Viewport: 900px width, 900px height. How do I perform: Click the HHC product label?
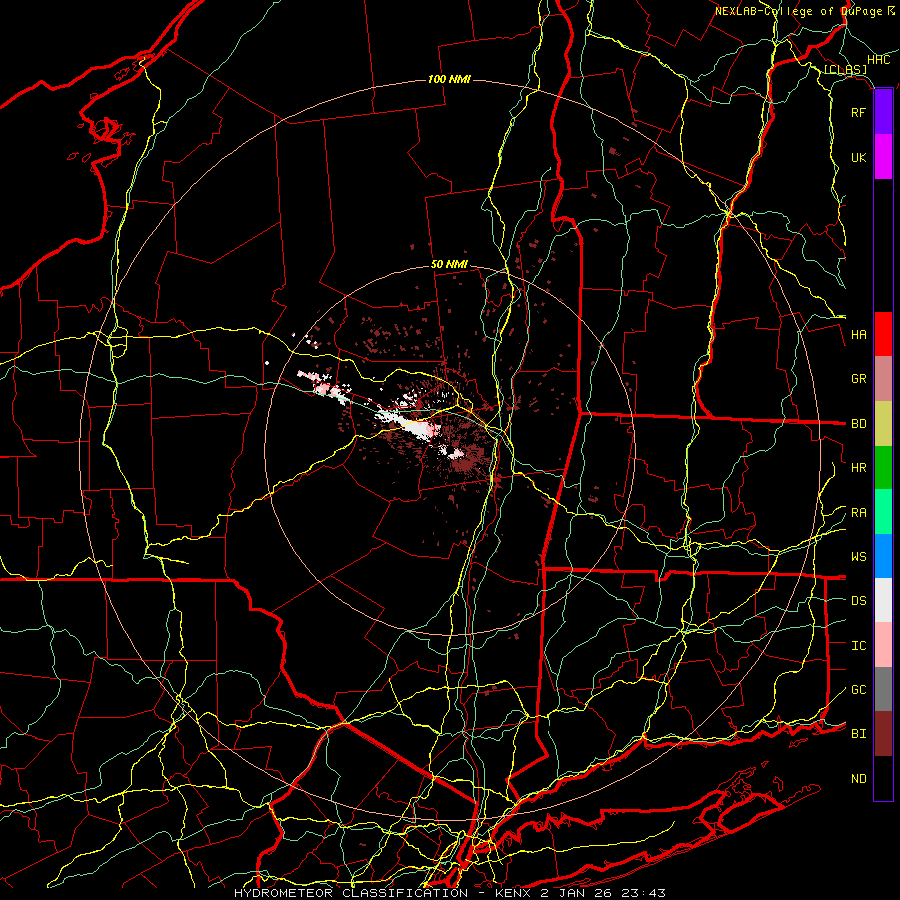879,60
